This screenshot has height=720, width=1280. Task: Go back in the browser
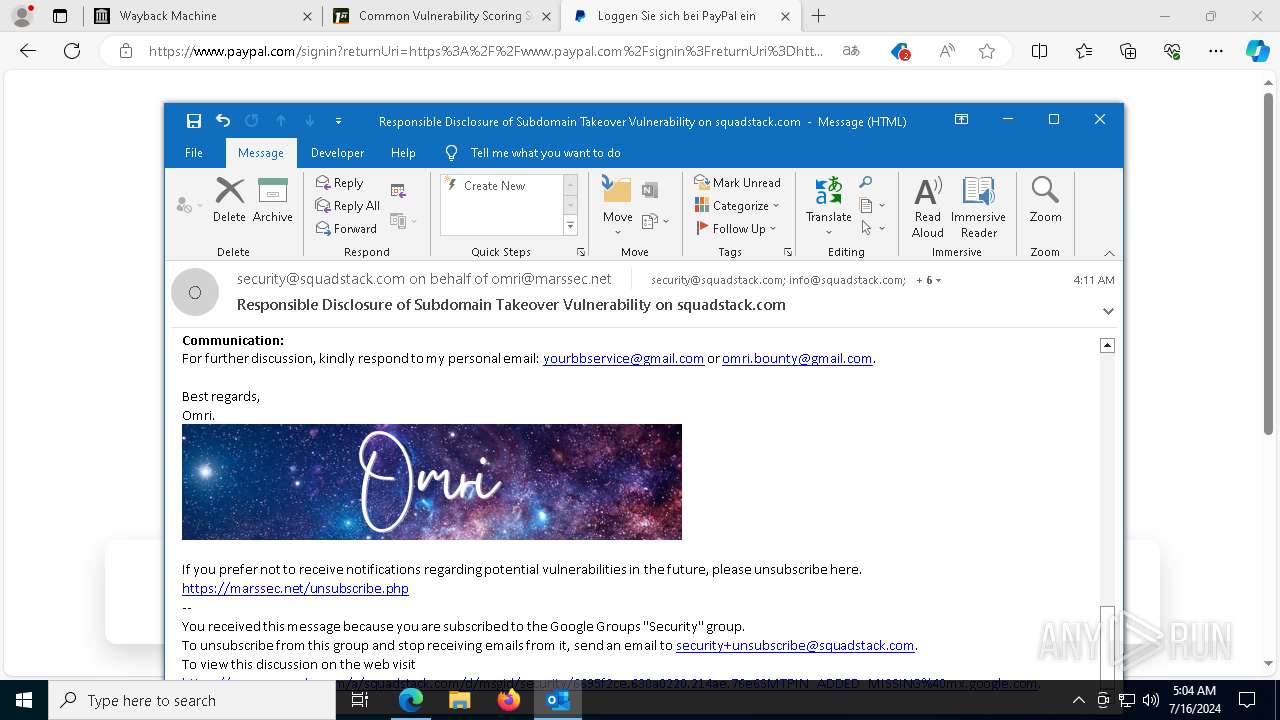(x=28, y=51)
